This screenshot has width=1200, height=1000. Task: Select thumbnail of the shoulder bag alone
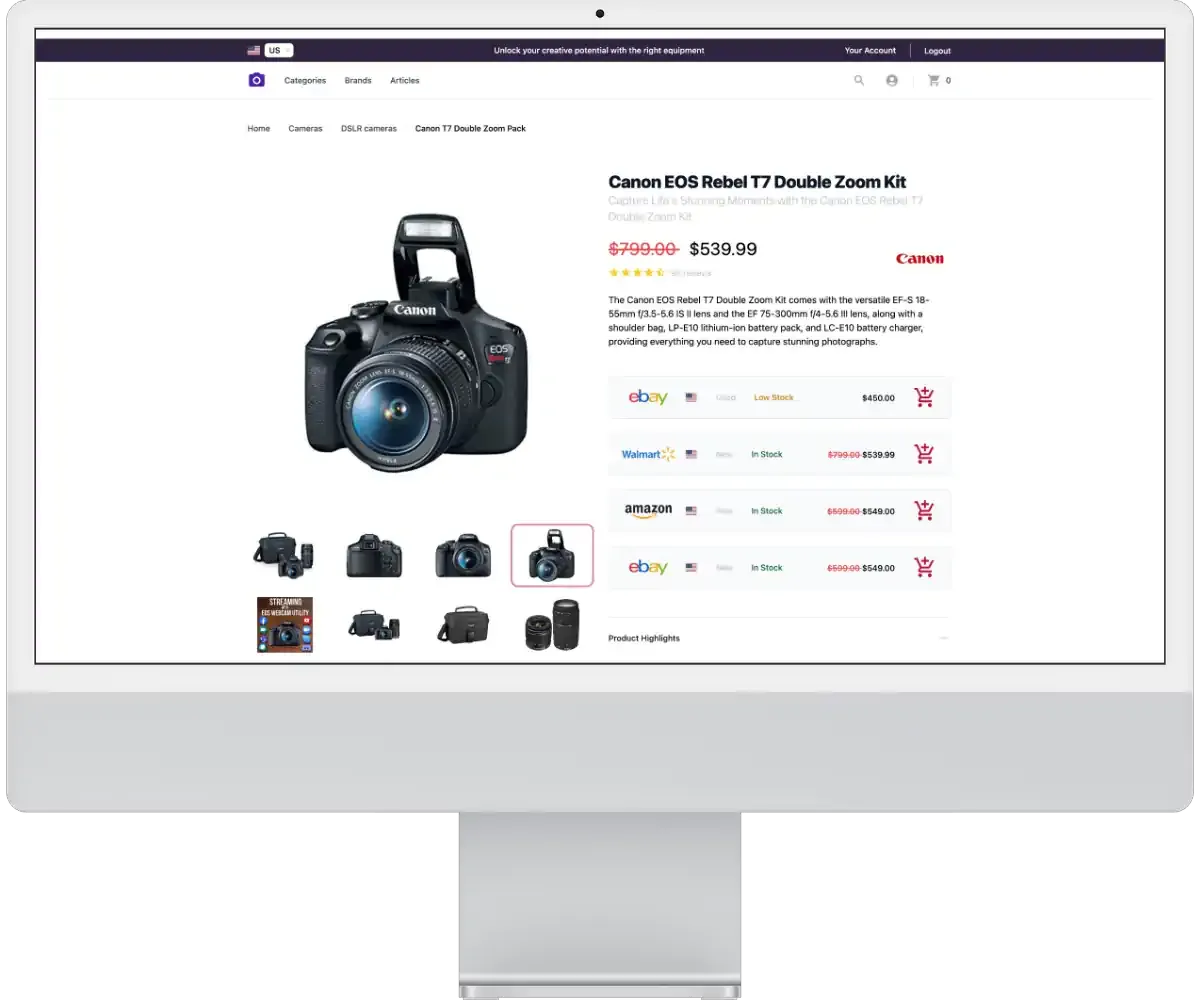[463, 625]
